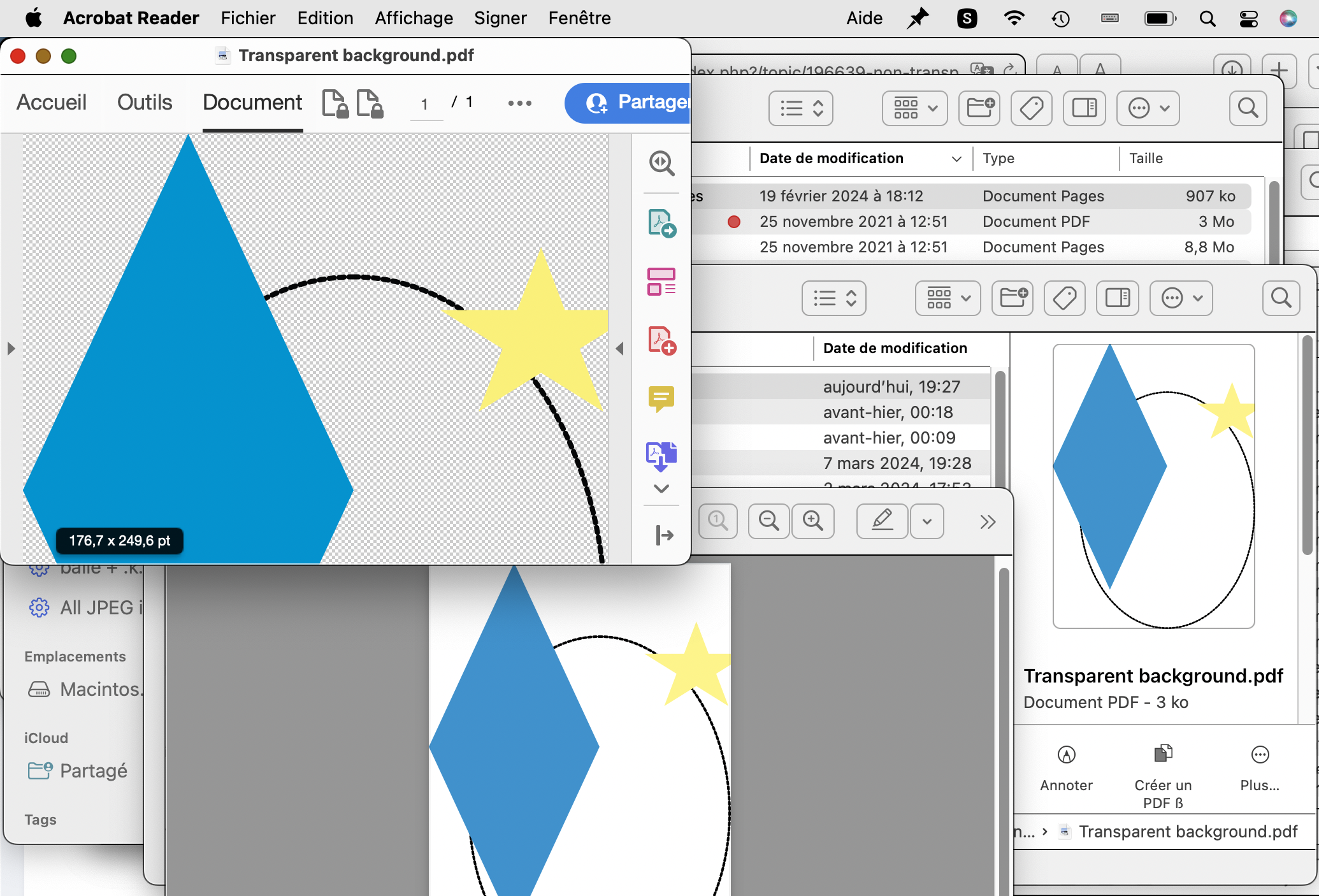The image size is (1319, 896).
Task: Click new folder icon in lower Finder window
Action: [x=1013, y=298]
